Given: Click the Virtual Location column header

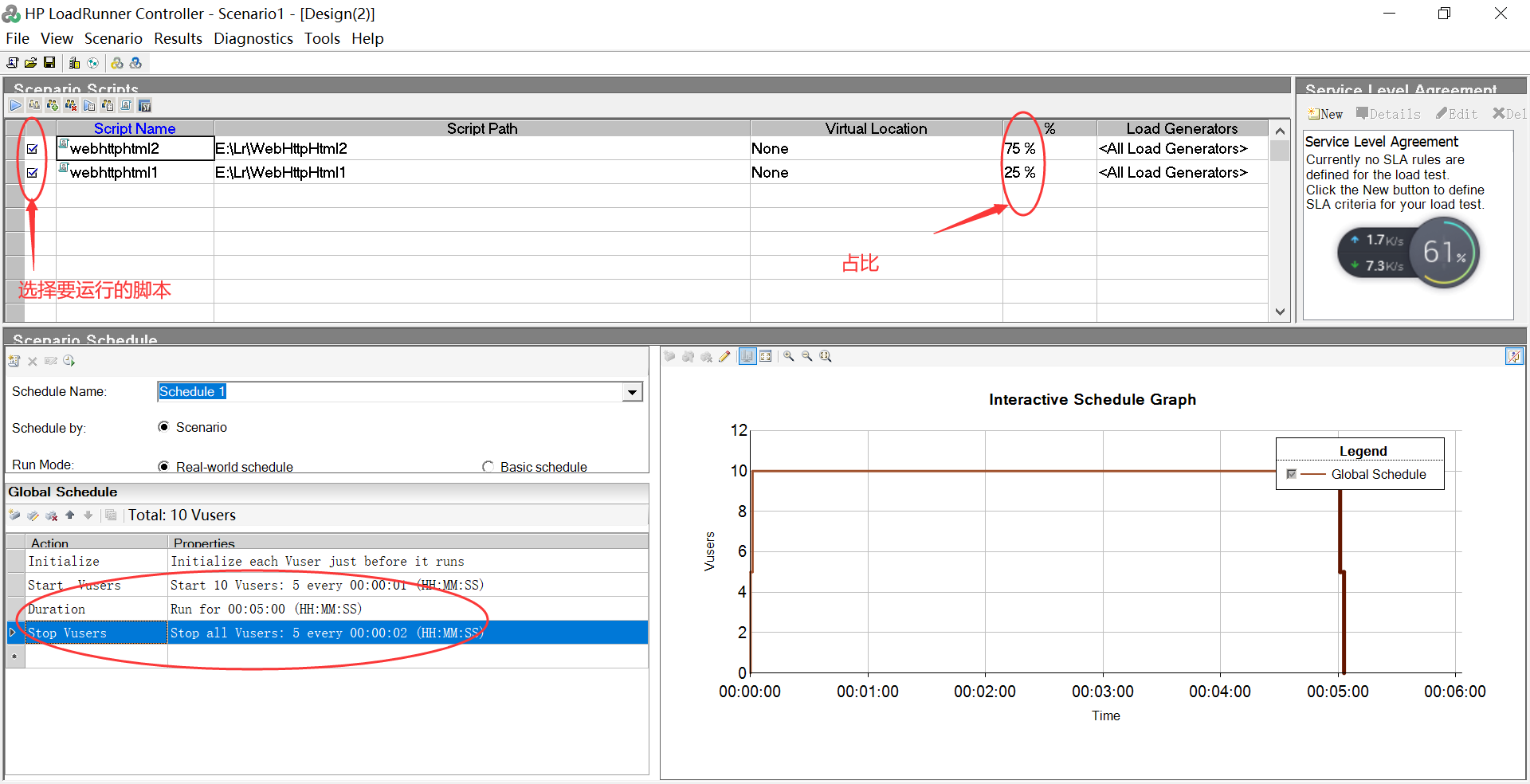Looking at the screenshot, I should pos(876,128).
